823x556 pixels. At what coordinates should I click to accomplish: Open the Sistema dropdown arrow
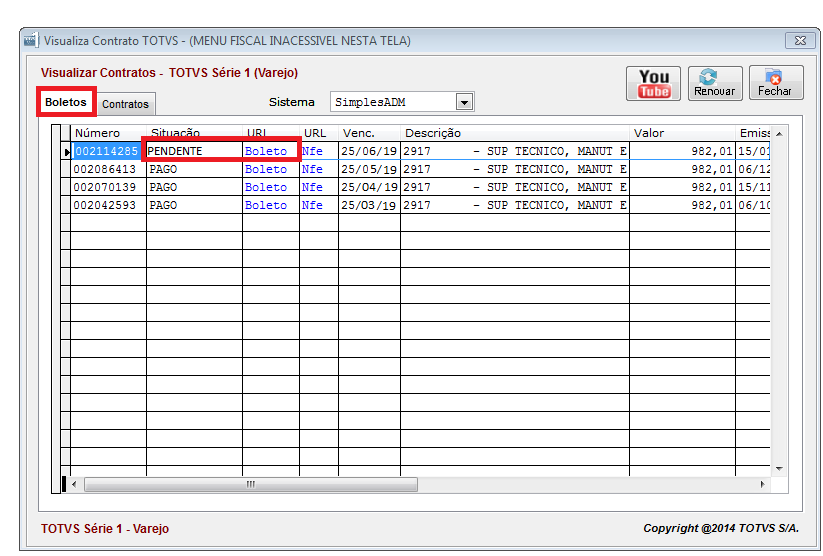(x=464, y=102)
